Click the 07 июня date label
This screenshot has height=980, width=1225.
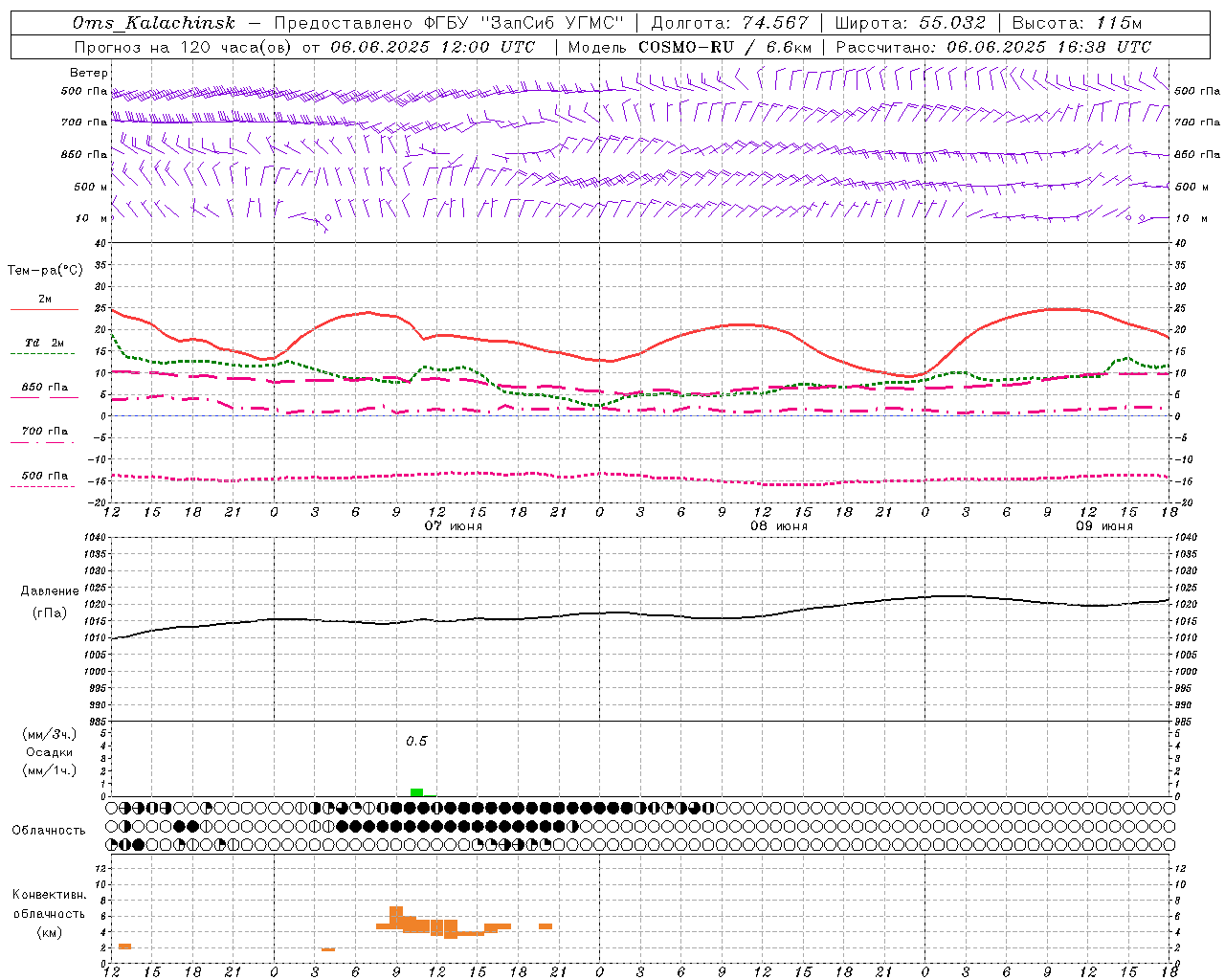coord(454,526)
